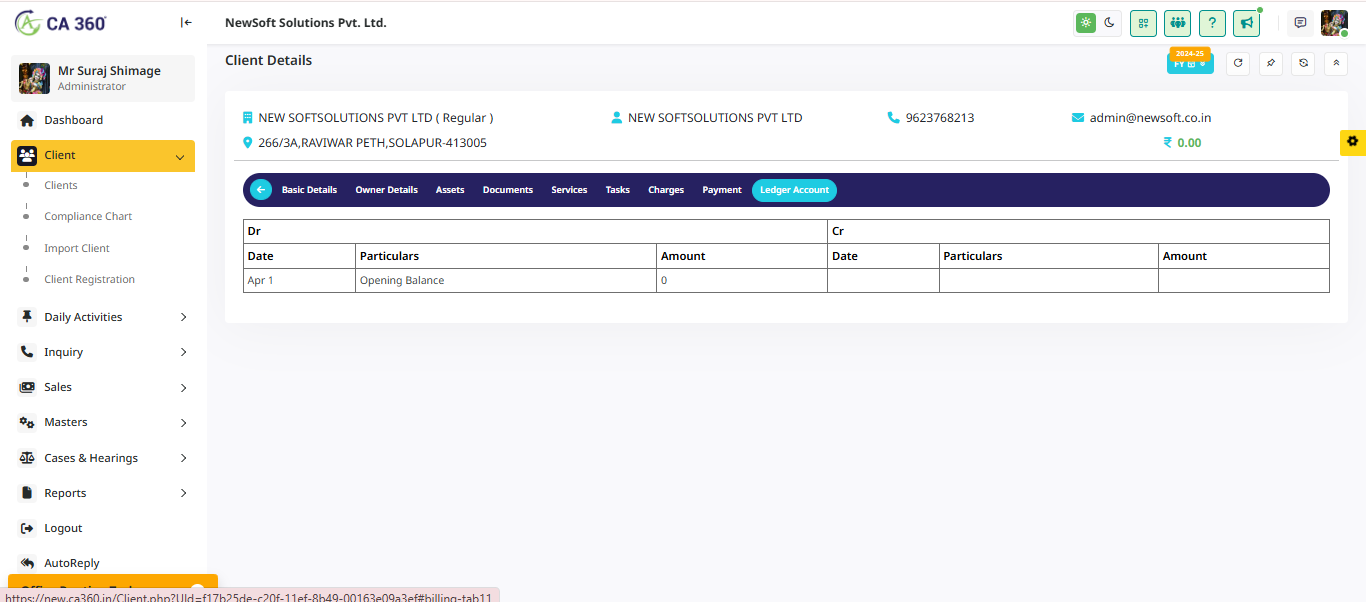Switch to the Charges tab
This screenshot has width=1366, height=602.
coord(666,190)
